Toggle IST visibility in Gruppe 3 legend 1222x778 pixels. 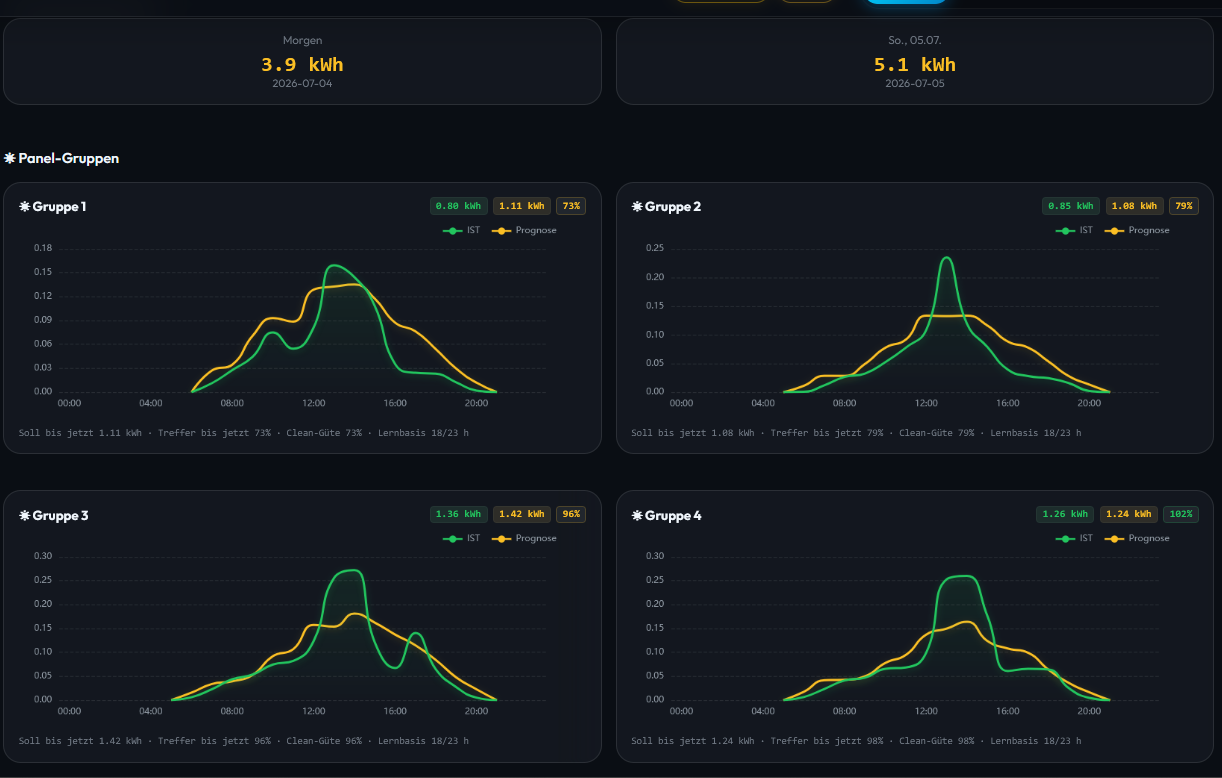click(x=462, y=538)
